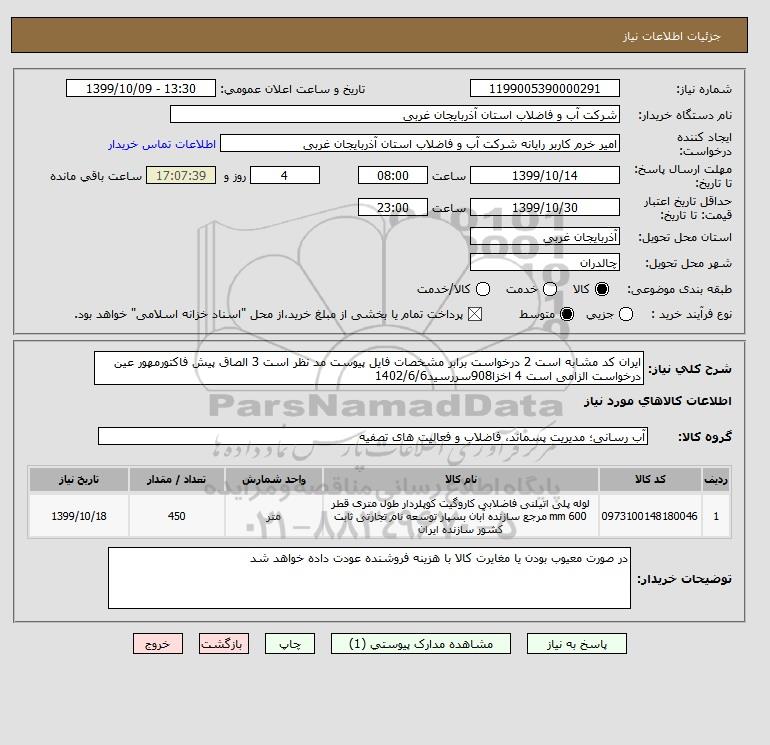Screen dimensions: 770x745
Task: Click the نام کالا column header
Action: pos(461,479)
